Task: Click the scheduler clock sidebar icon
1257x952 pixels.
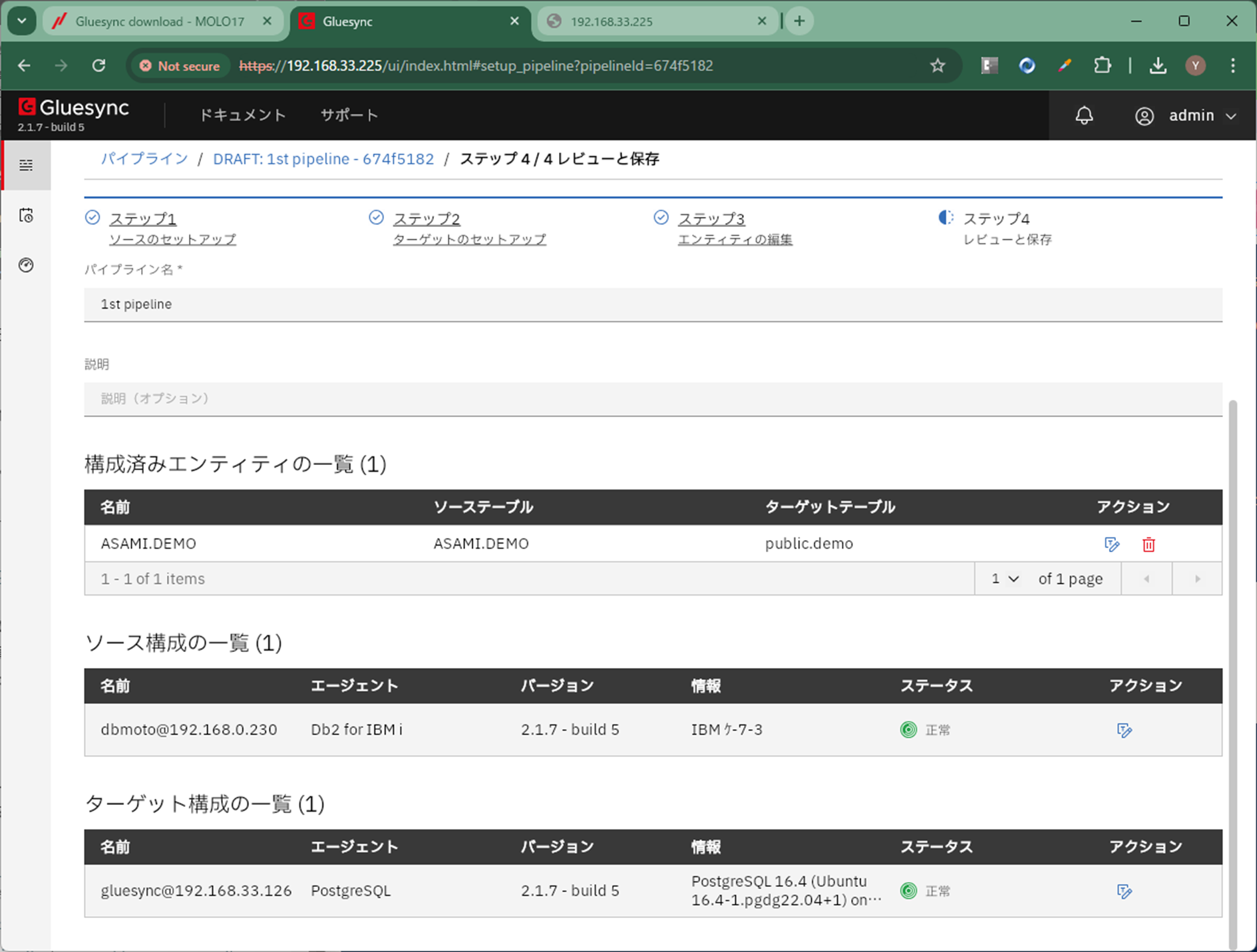Action: 26,216
